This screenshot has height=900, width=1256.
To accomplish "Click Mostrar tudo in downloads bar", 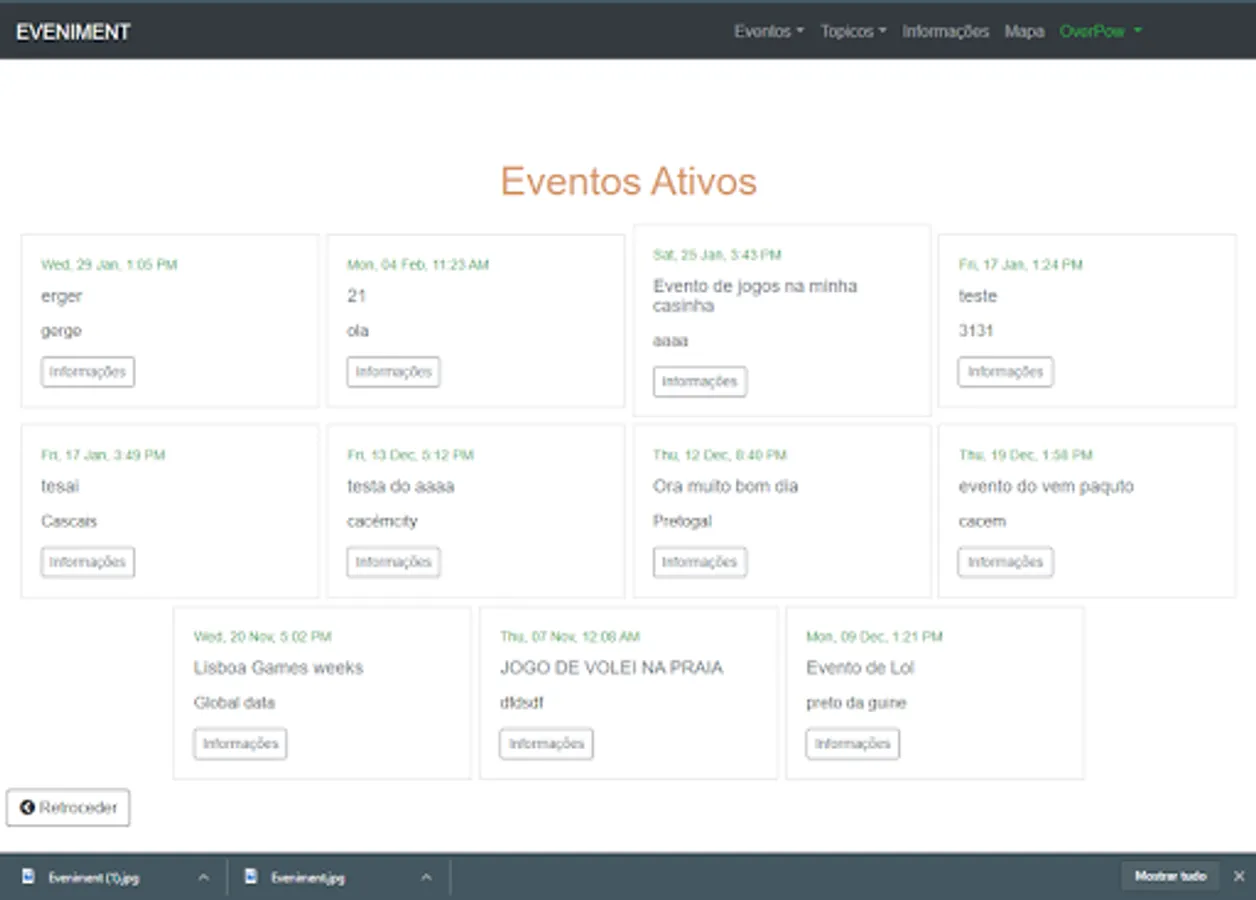I will coord(1170,876).
